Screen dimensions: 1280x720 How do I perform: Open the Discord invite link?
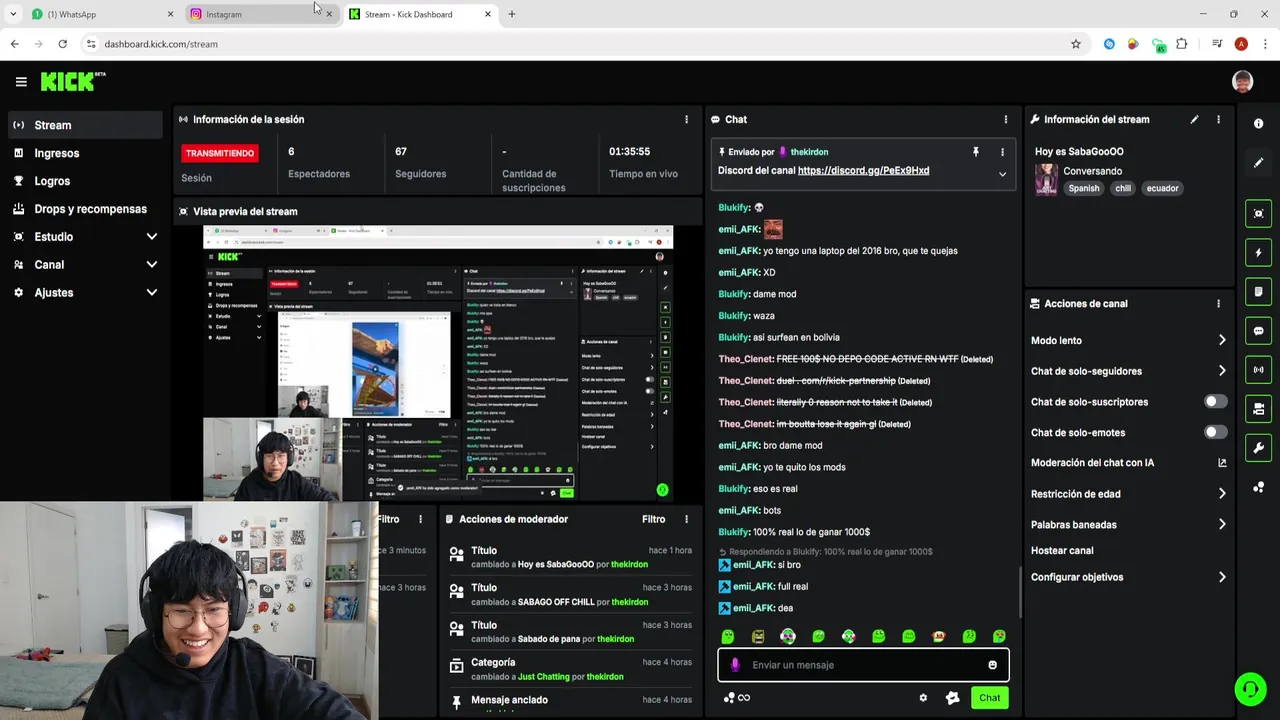[x=863, y=171]
